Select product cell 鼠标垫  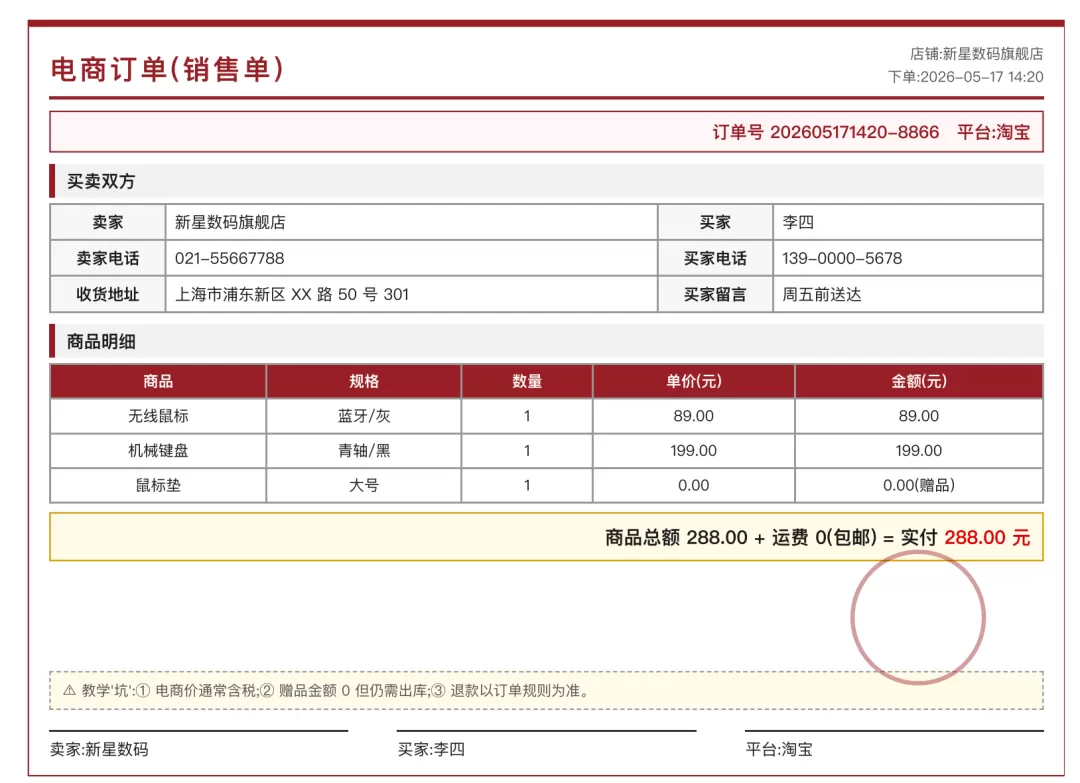(x=158, y=486)
